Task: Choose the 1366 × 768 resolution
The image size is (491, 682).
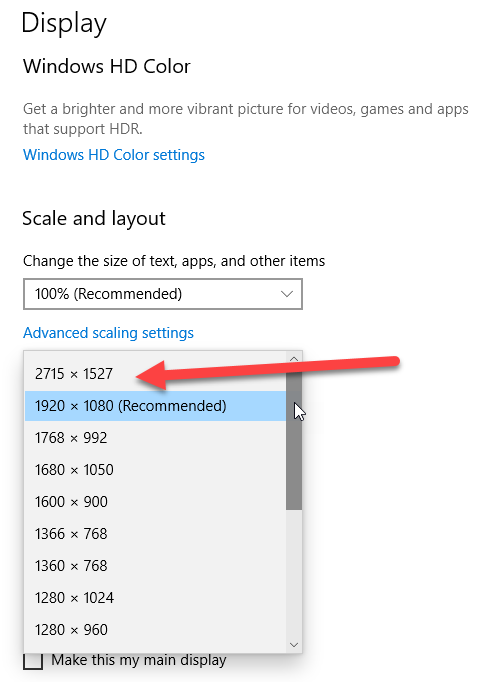Action: click(155, 534)
